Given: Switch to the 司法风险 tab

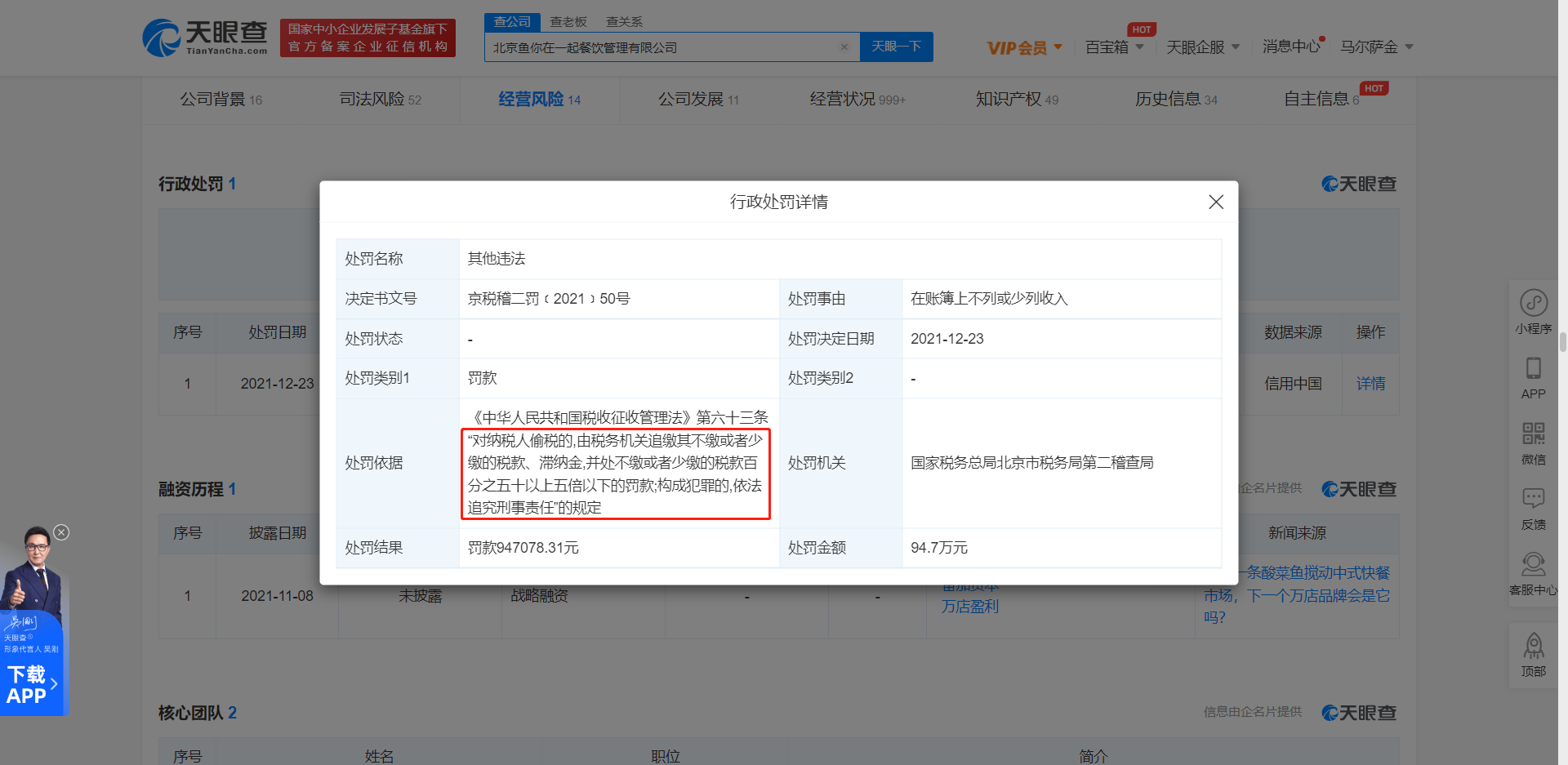Looking at the screenshot, I should coord(381,100).
